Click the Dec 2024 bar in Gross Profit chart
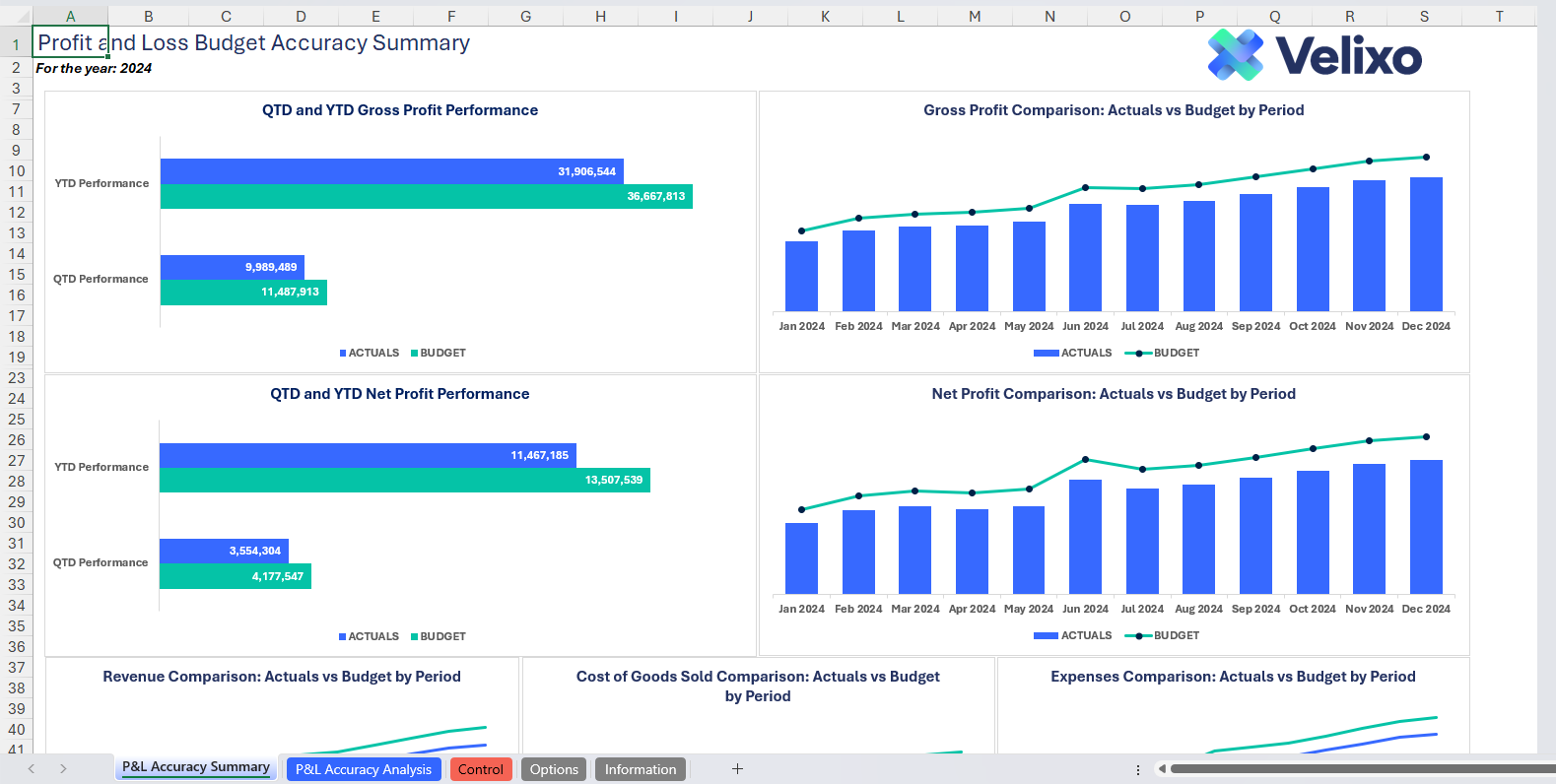Viewport: 1556px width, 784px height. point(1426,244)
